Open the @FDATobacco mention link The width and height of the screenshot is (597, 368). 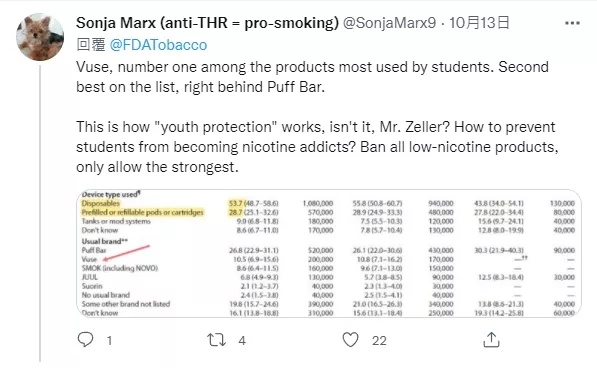(158, 45)
